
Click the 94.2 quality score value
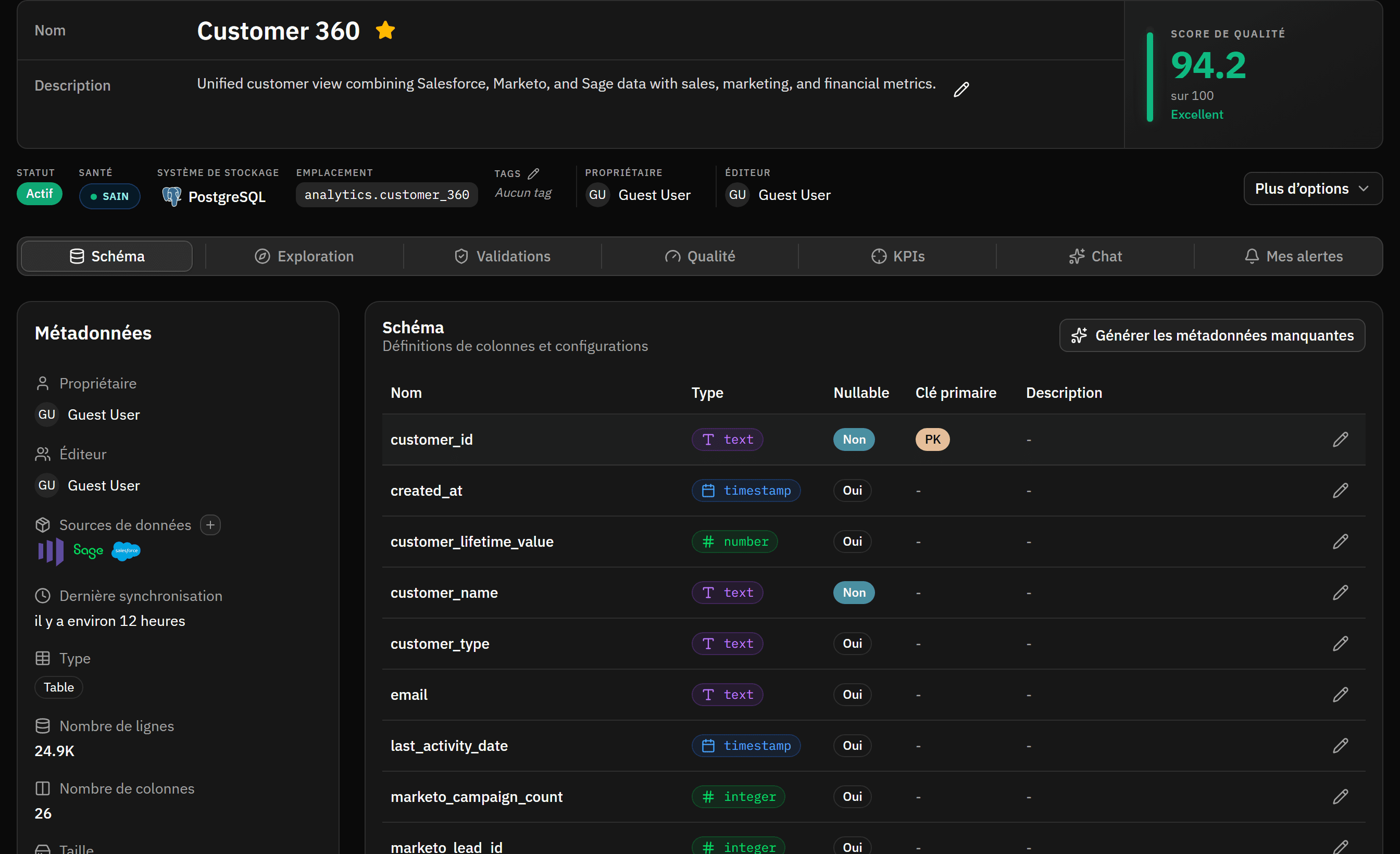click(x=1208, y=65)
